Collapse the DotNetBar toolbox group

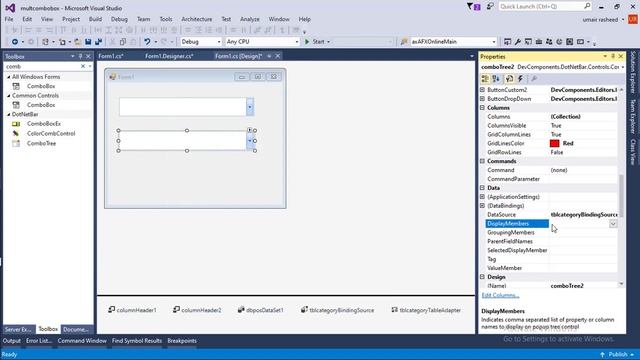click(x=9, y=114)
